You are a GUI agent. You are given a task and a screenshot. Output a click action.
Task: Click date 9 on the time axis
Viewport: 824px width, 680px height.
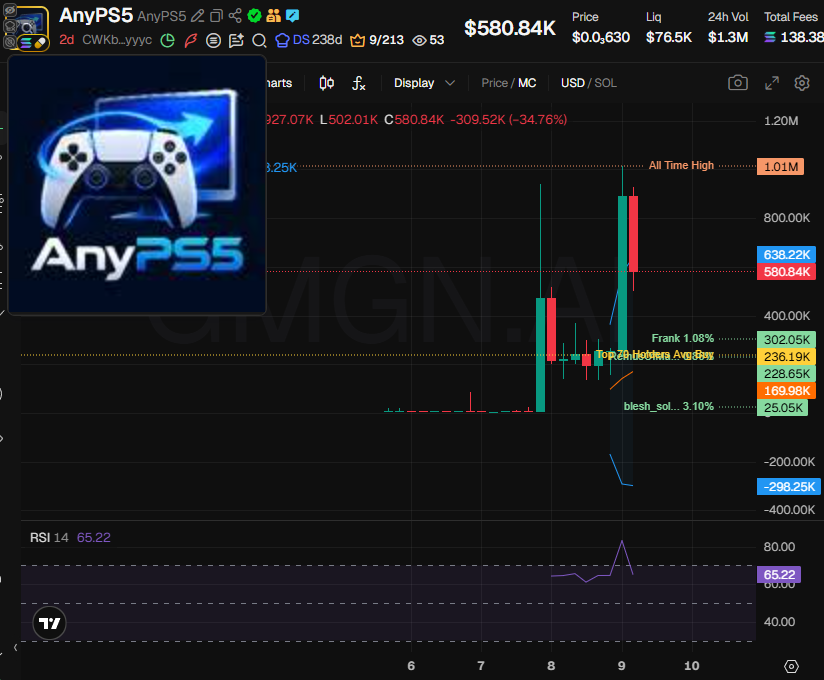point(622,666)
